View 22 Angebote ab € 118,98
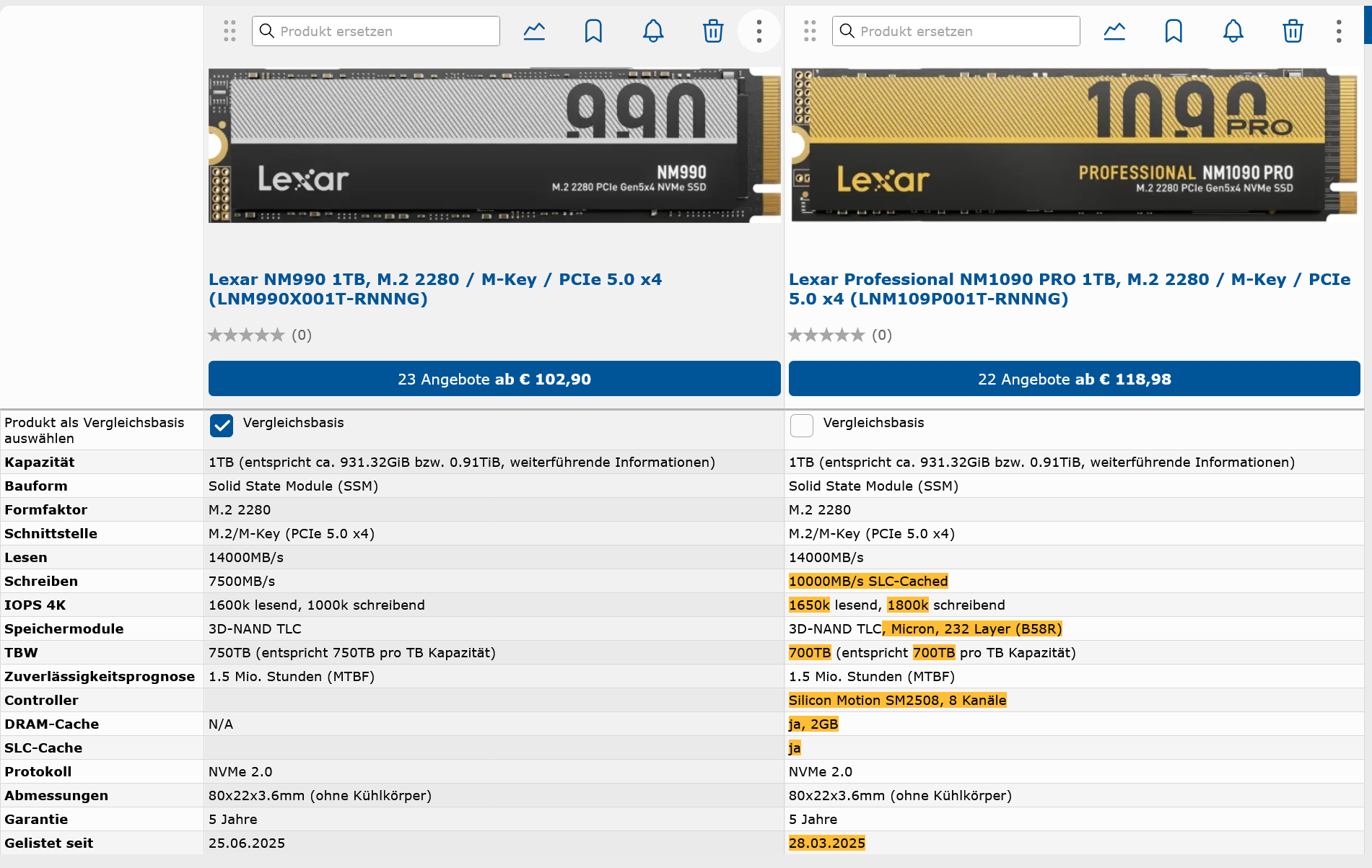 [x=1075, y=379]
